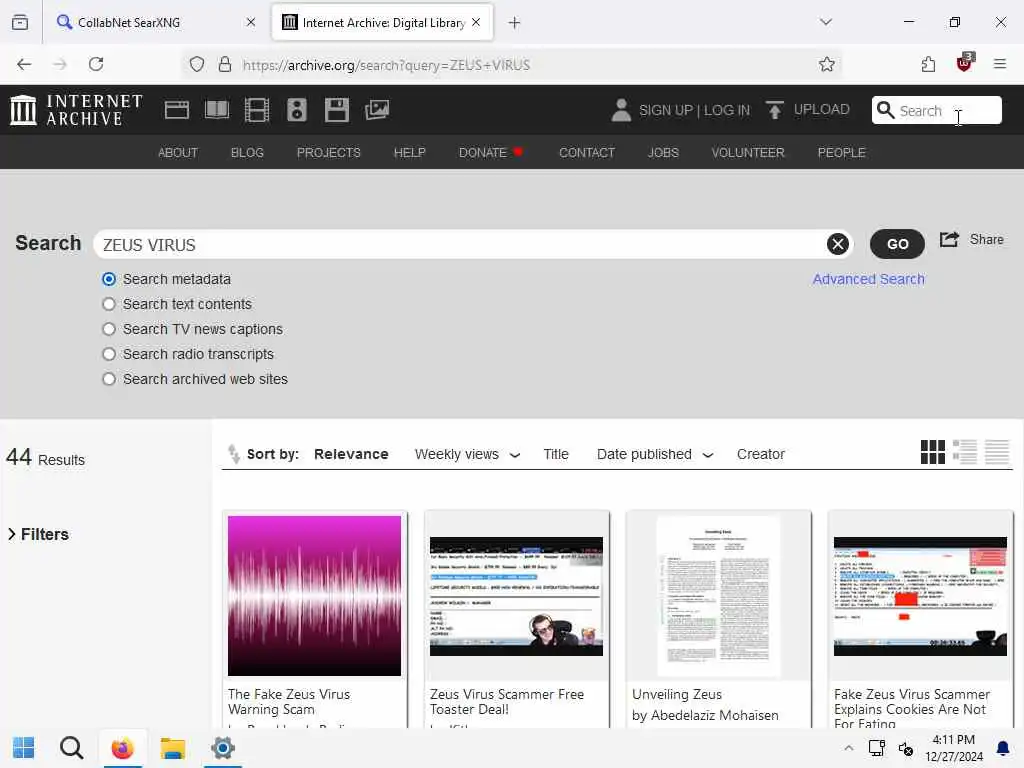Click the GO search button

pos(897,244)
